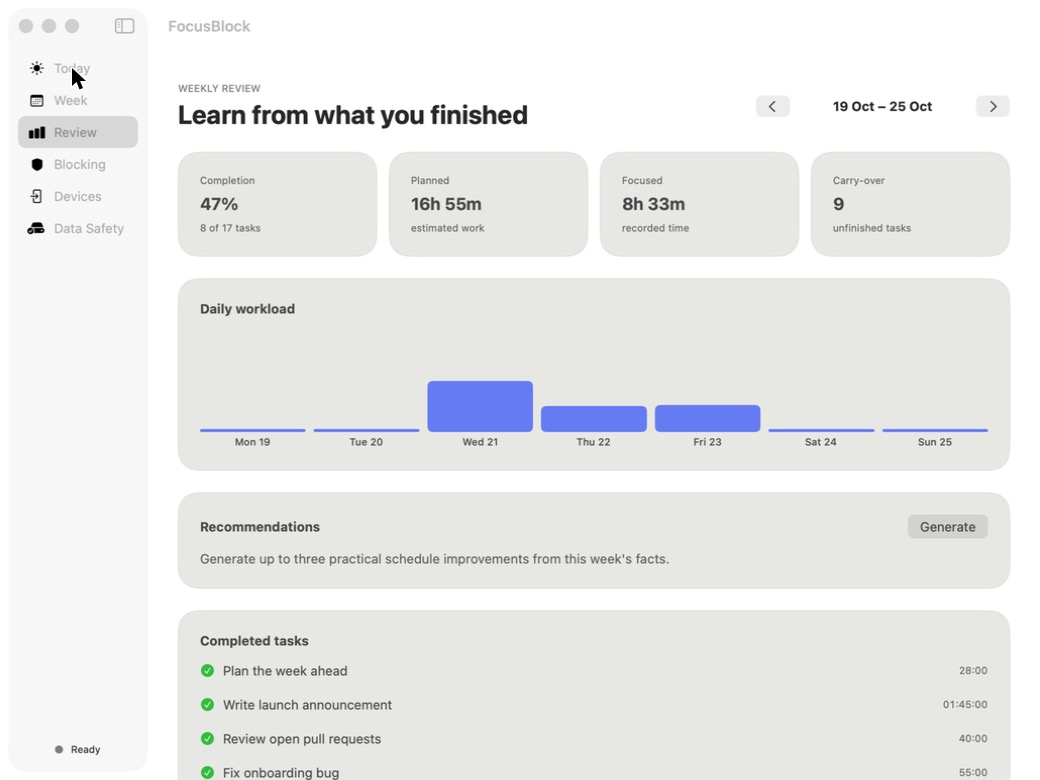
Task: Click the Mon 19 day label
Action: coord(252,442)
